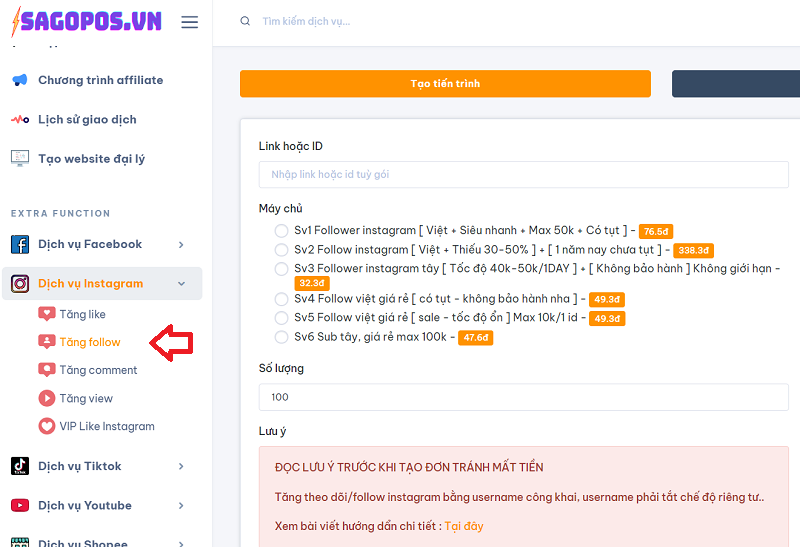Click the TikTok icon in sidebar
Image resolution: width=800 pixels, height=547 pixels.
[20, 466]
